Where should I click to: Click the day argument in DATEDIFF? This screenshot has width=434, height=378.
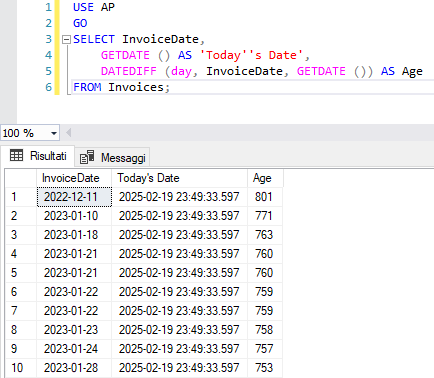click(x=181, y=71)
